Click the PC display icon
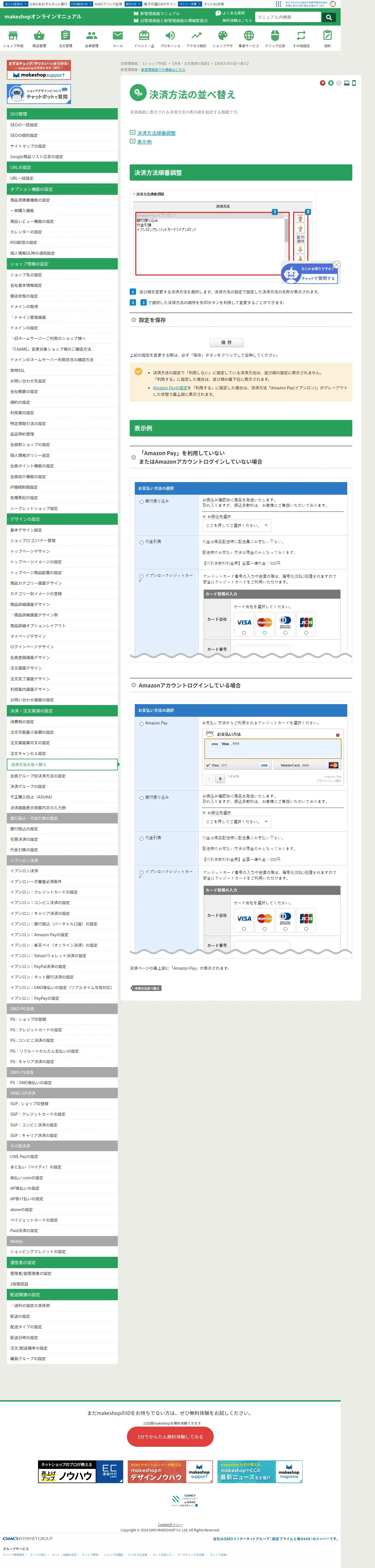375x1568 pixels. (x=346, y=83)
